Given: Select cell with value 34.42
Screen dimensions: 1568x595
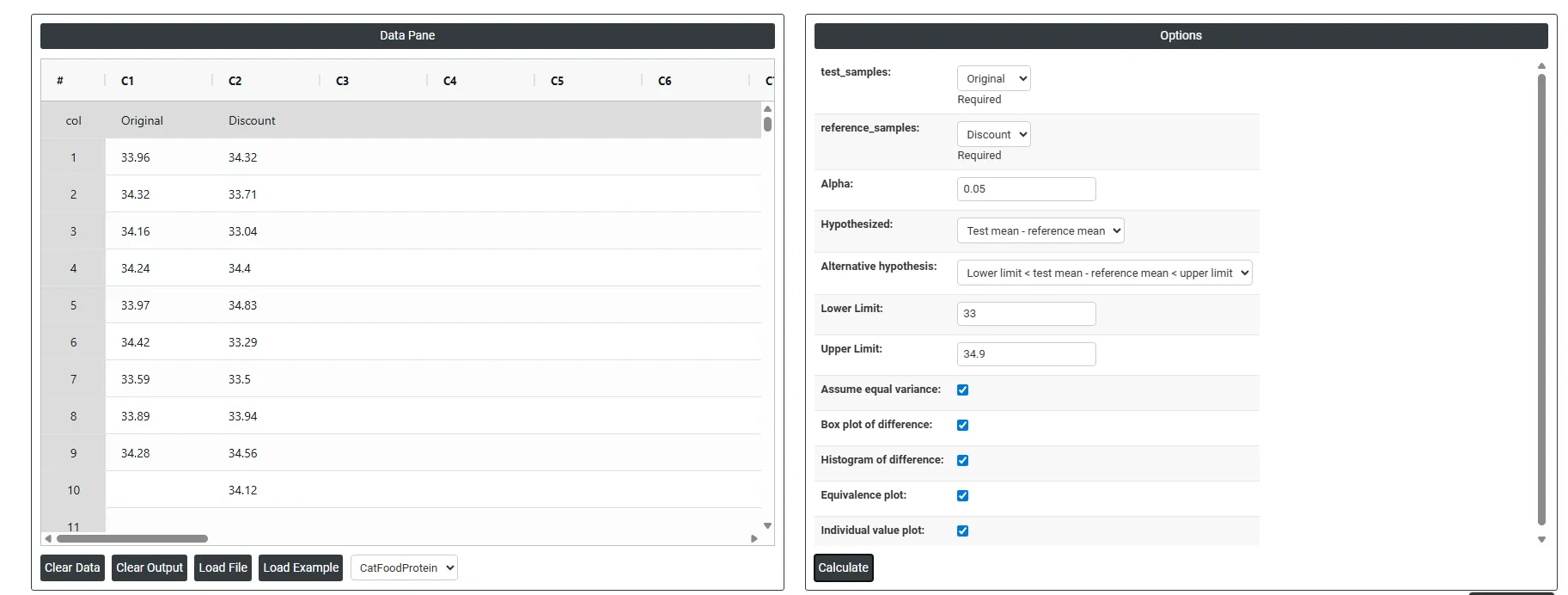Looking at the screenshot, I should pos(159,342).
